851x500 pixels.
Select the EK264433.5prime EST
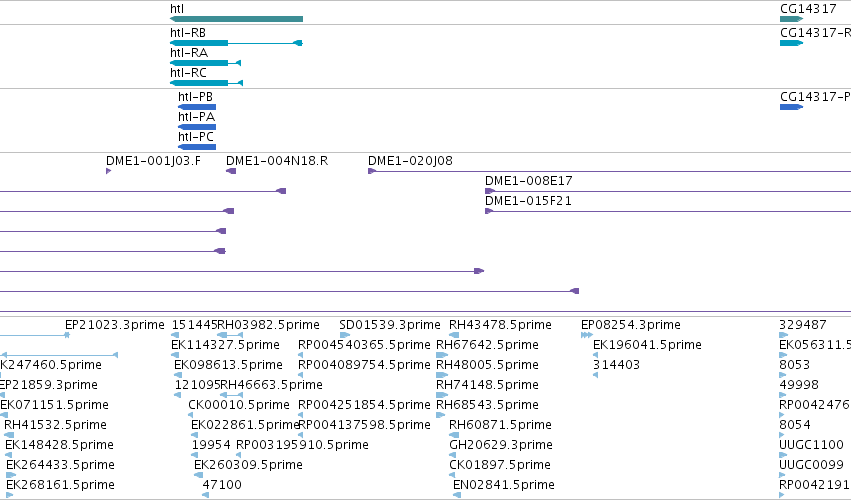coord(11,475)
